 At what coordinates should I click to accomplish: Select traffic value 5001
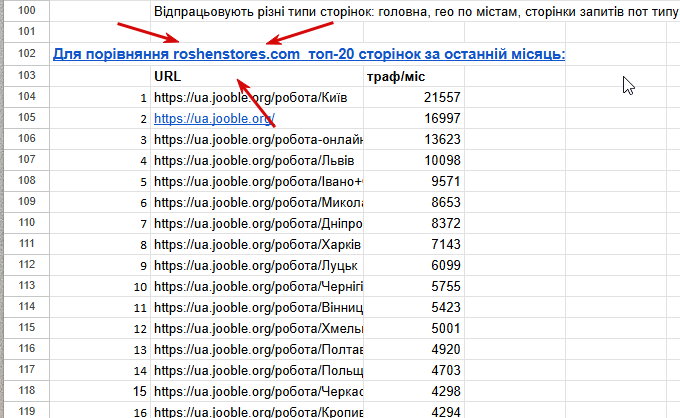414,329
